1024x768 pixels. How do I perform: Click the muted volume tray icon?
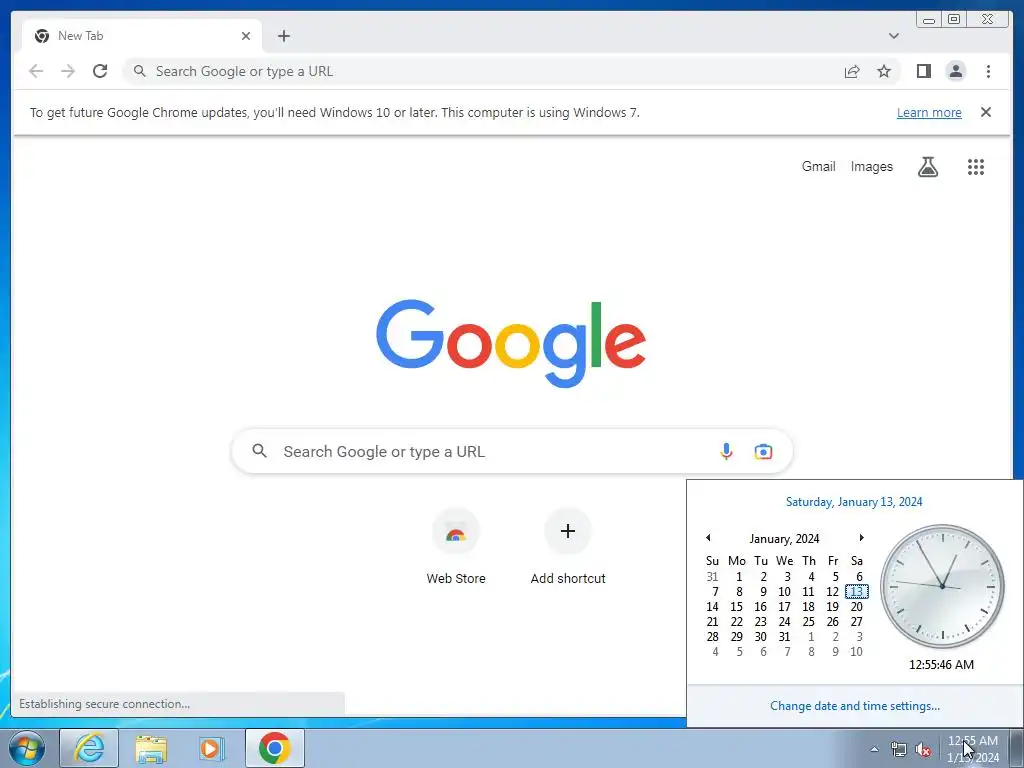click(x=923, y=750)
